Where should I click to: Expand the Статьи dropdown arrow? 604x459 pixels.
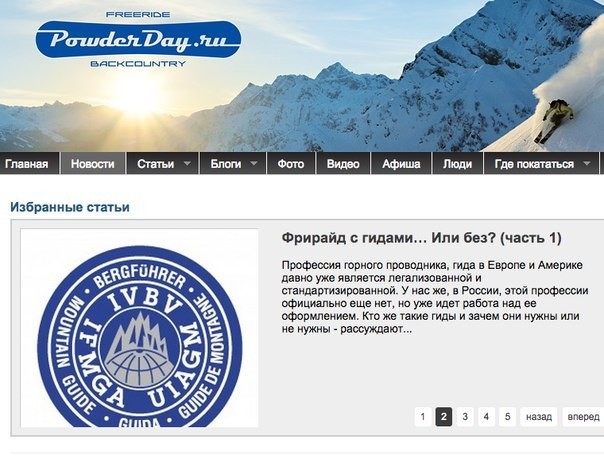tap(187, 163)
